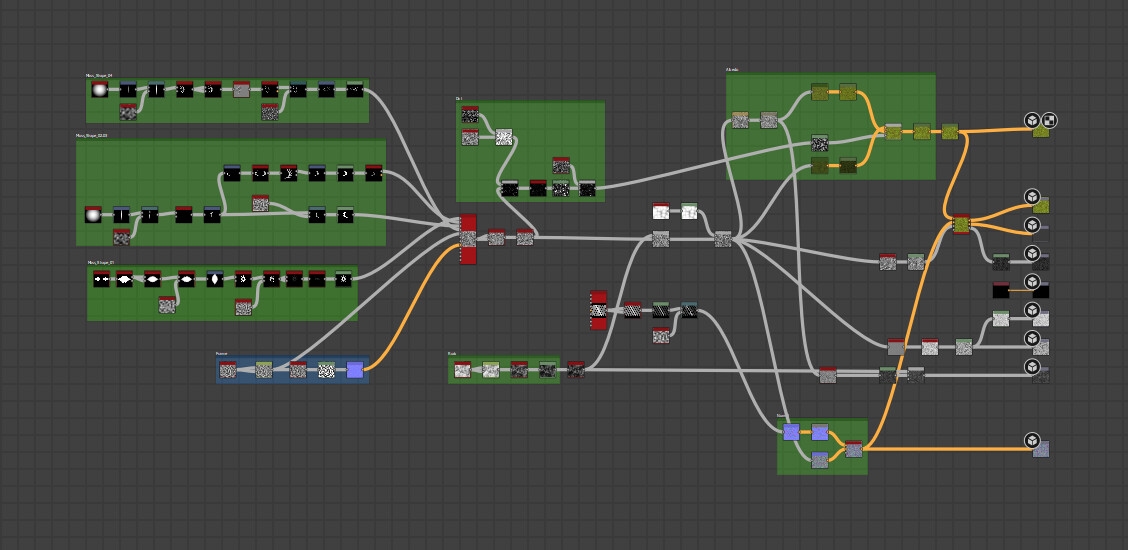Select the solid purple node ending the blue frame
Image resolution: width=1128 pixels, height=550 pixels.
(x=355, y=370)
